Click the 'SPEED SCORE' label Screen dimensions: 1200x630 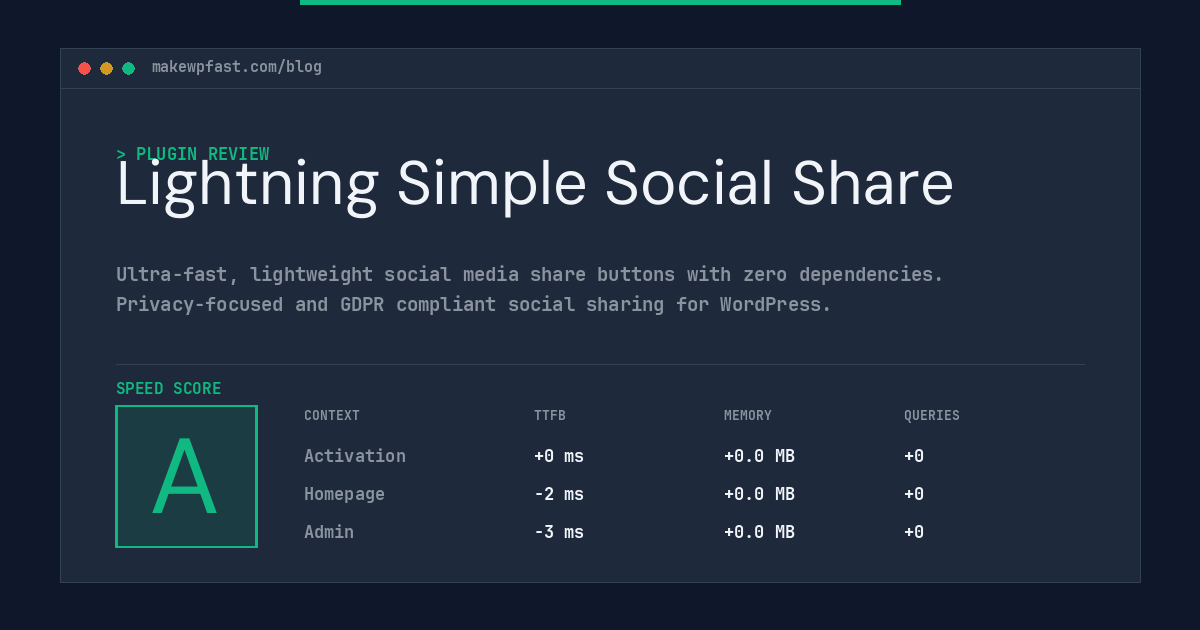[169, 389]
